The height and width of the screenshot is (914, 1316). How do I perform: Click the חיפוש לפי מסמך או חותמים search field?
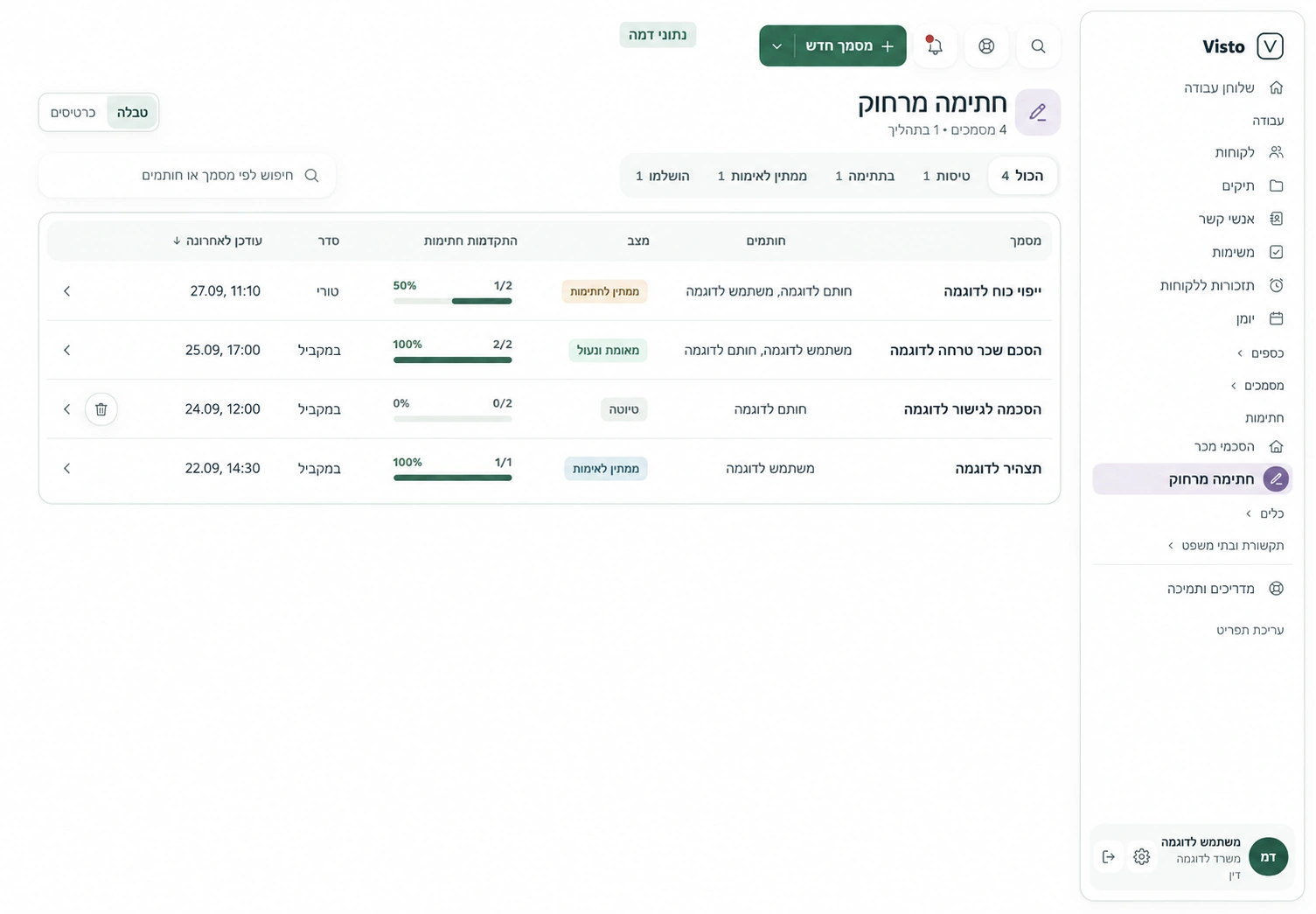187,176
